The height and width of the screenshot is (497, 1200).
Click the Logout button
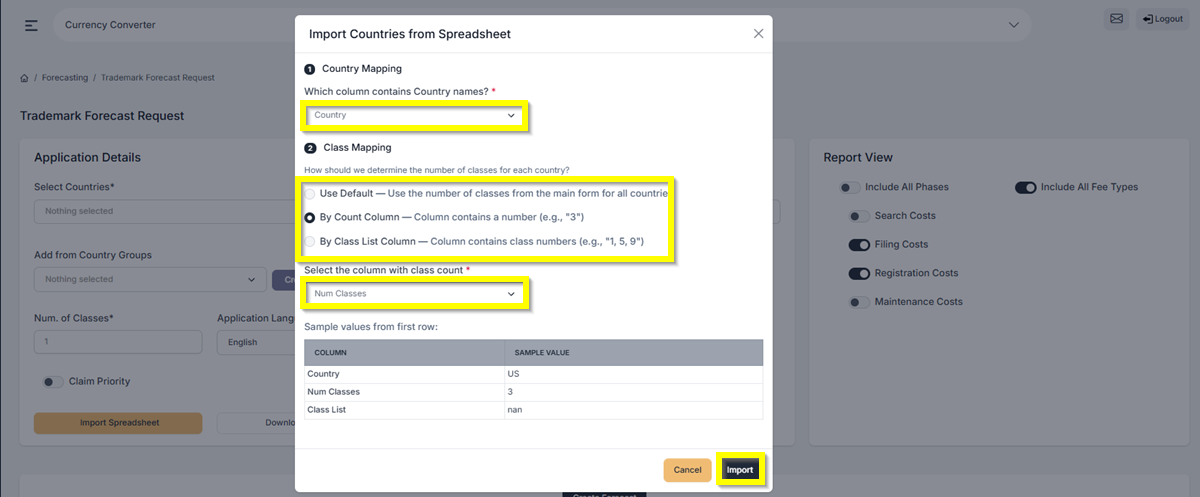point(1162,19)
